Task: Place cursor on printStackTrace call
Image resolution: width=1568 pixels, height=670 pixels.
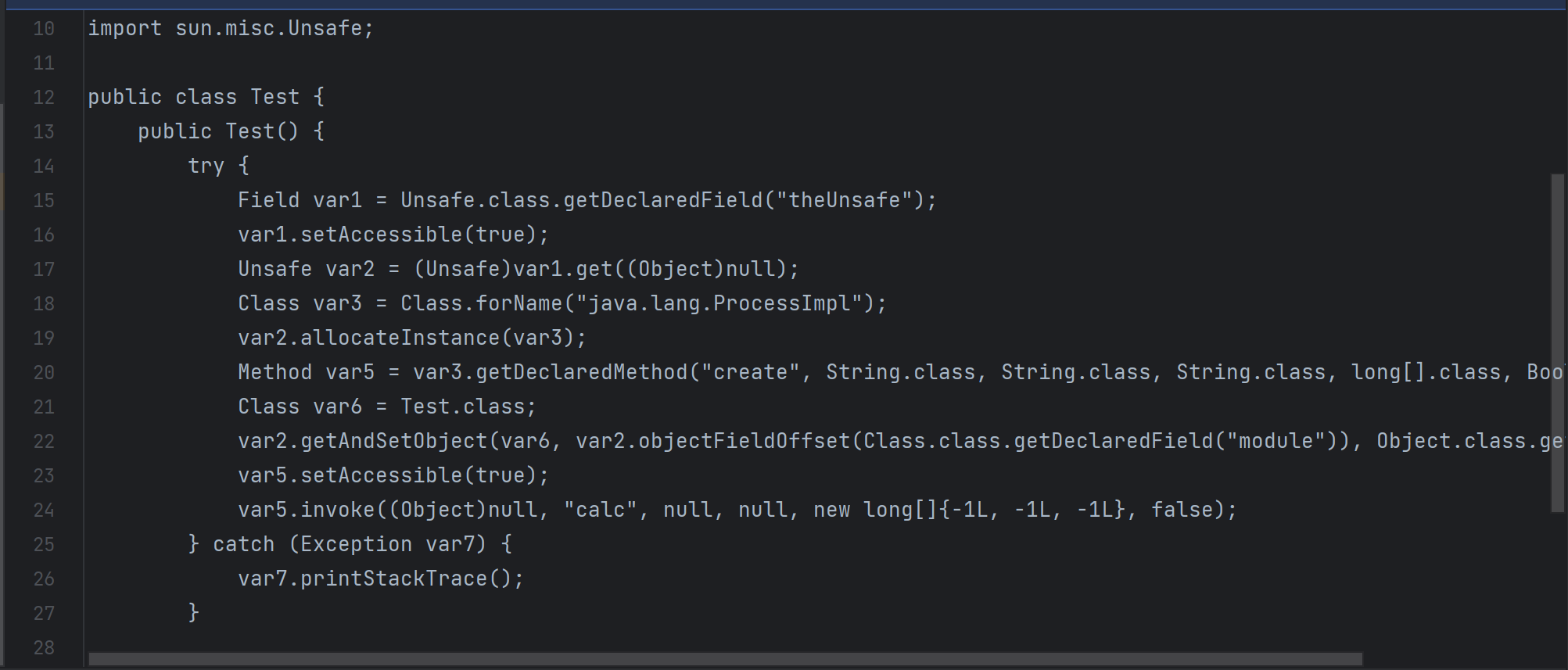Action: pyautogui.click(x=393, y=579)
